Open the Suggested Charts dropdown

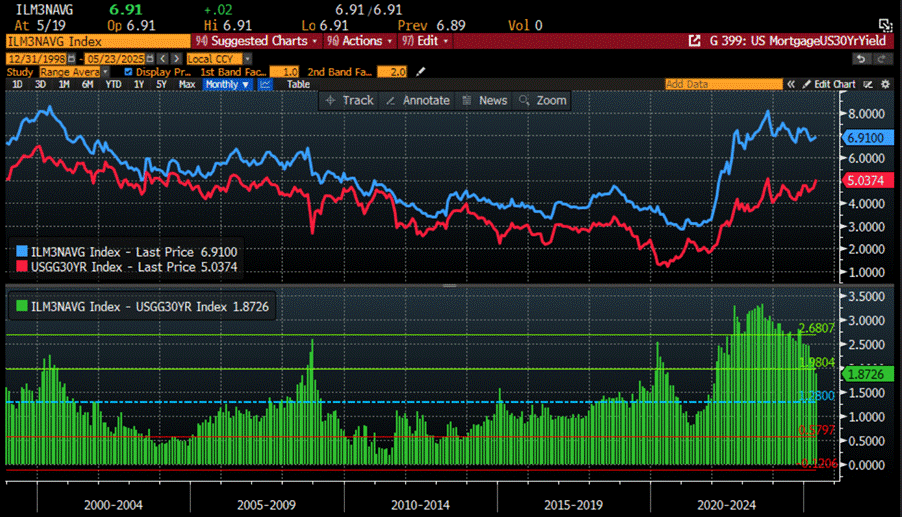[x=257, y=41]
